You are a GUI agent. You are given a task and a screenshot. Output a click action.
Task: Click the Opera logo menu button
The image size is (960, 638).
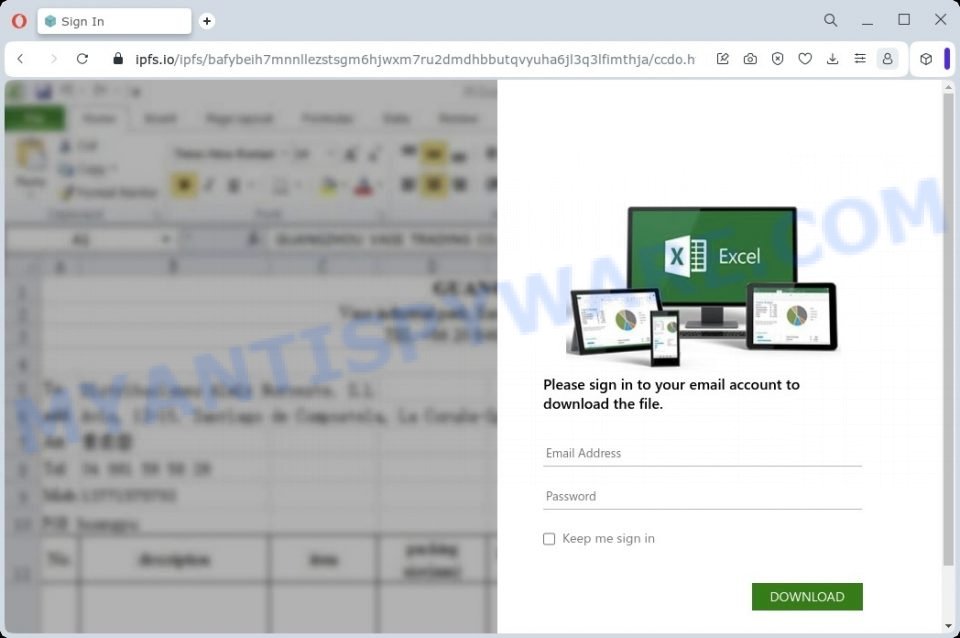(x=19, y=21)
